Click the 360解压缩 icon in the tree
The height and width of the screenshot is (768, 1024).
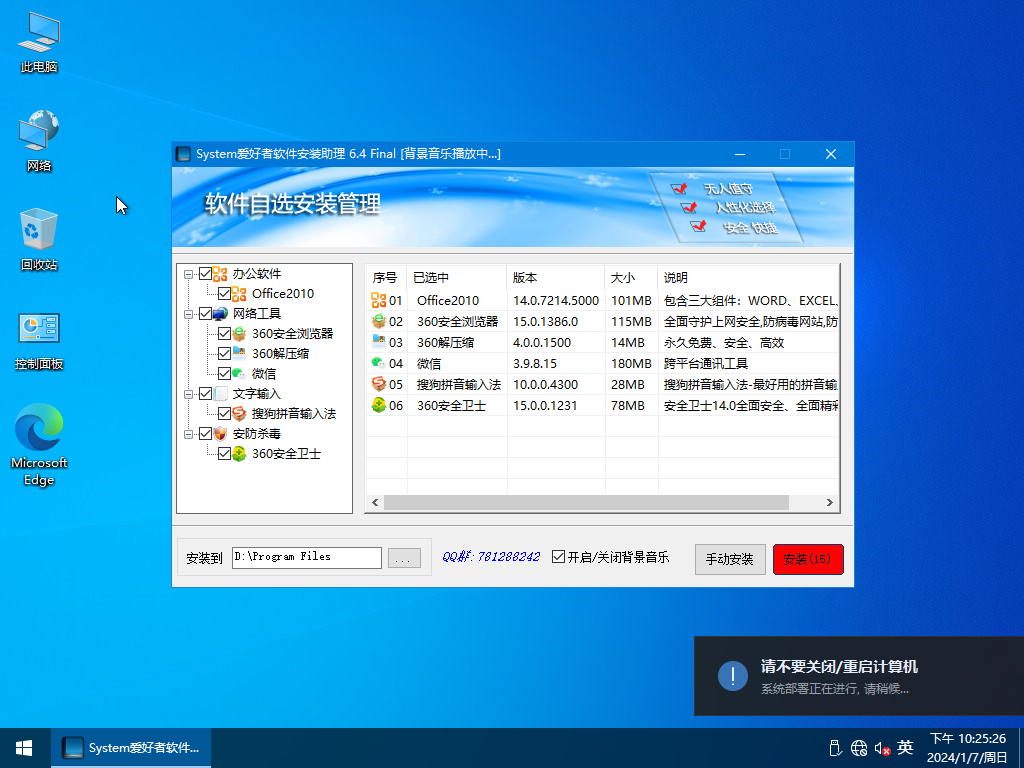(x=239, y=354)
